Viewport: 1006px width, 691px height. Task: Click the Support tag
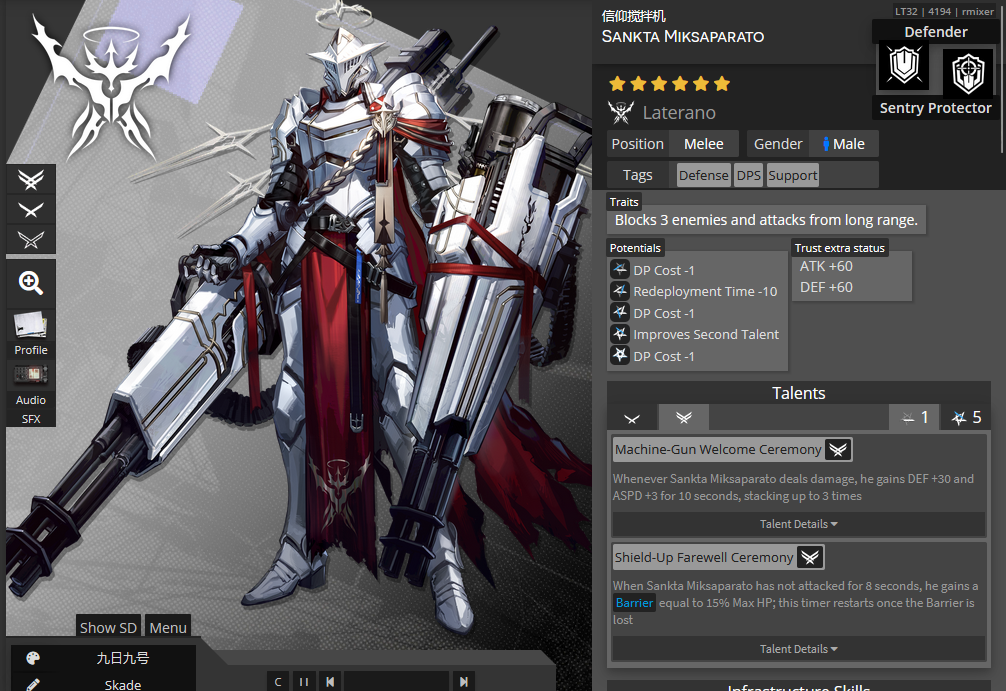click(x=793, y=175)
